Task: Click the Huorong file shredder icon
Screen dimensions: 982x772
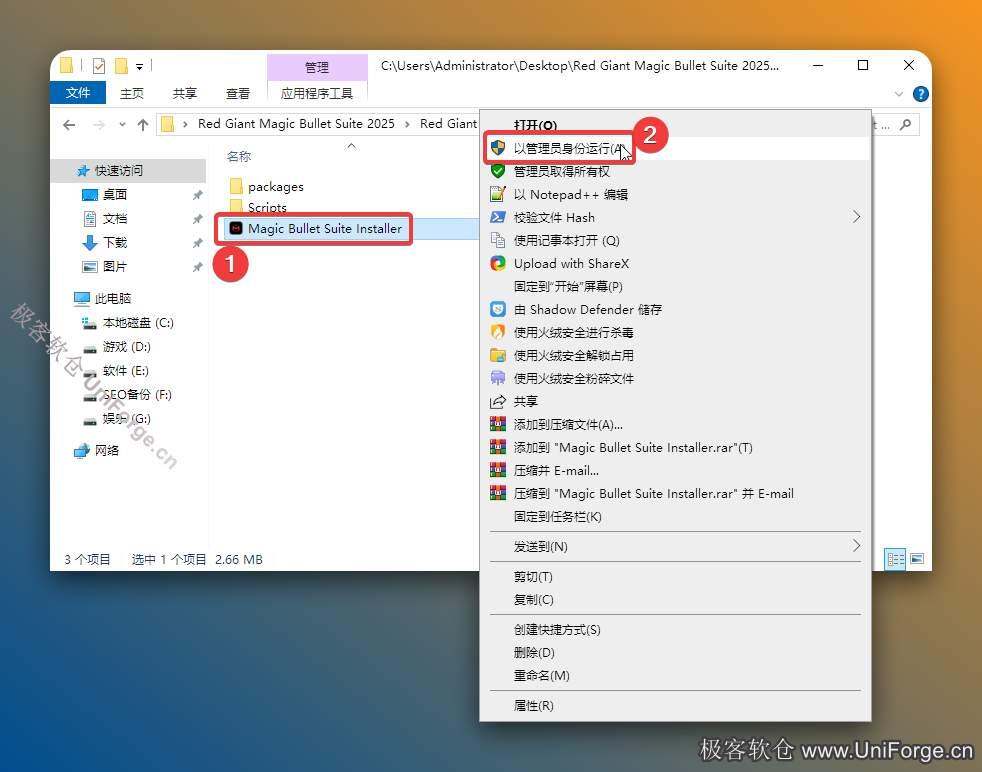Action: coord(498,378)
